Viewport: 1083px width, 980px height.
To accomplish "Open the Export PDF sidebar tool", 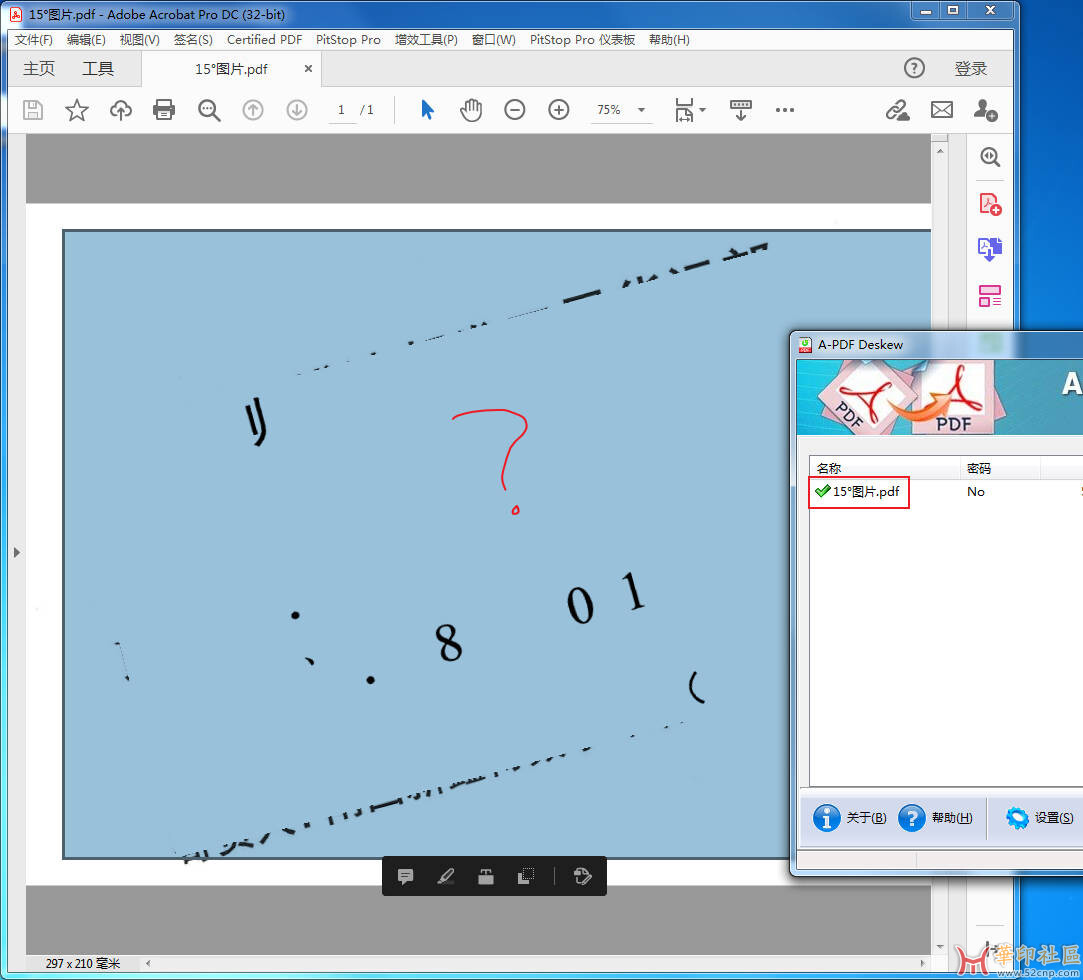I will [x=990, y=249].
